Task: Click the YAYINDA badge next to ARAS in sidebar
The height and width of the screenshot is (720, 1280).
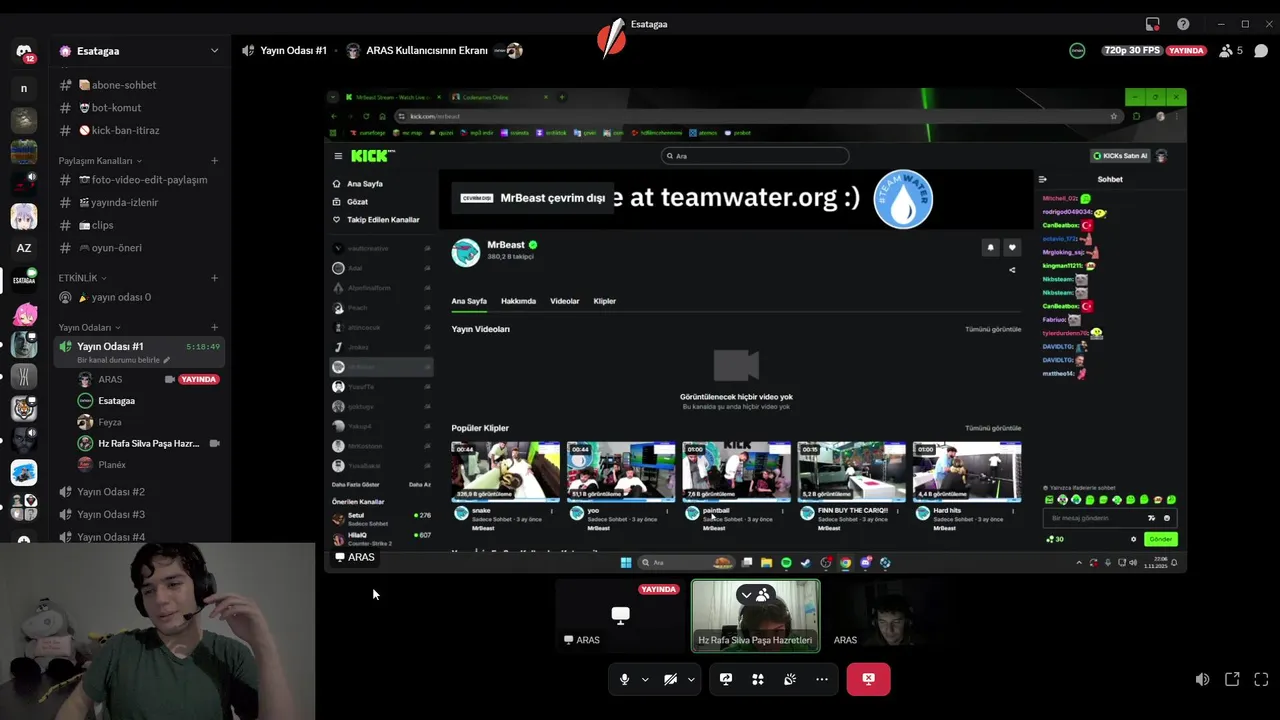Action: (x=198, y=380)
